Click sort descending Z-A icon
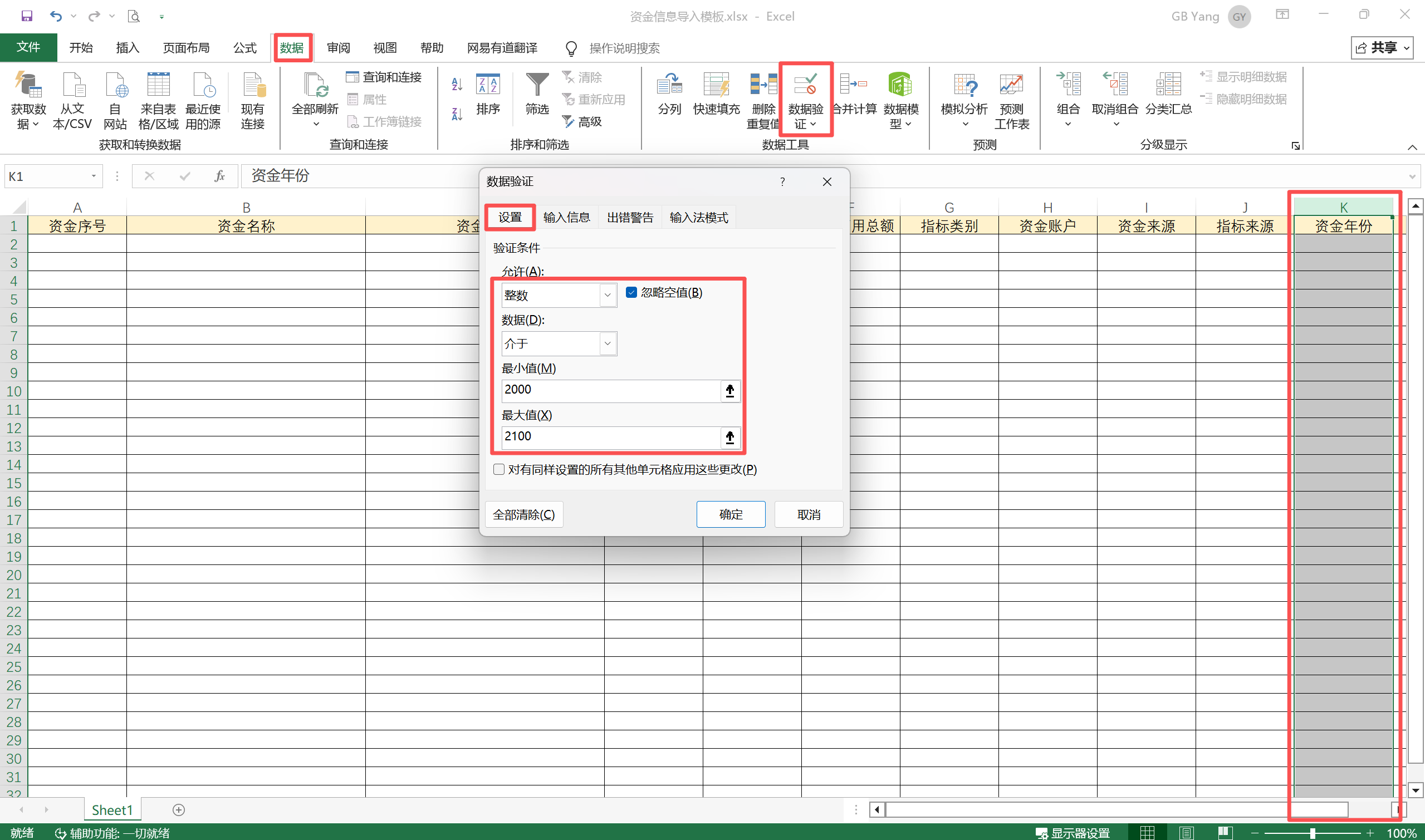 (457, 114)
